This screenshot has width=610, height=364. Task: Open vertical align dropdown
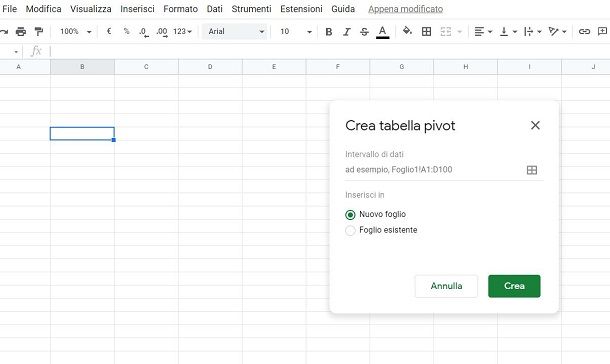tap(508, 32)
